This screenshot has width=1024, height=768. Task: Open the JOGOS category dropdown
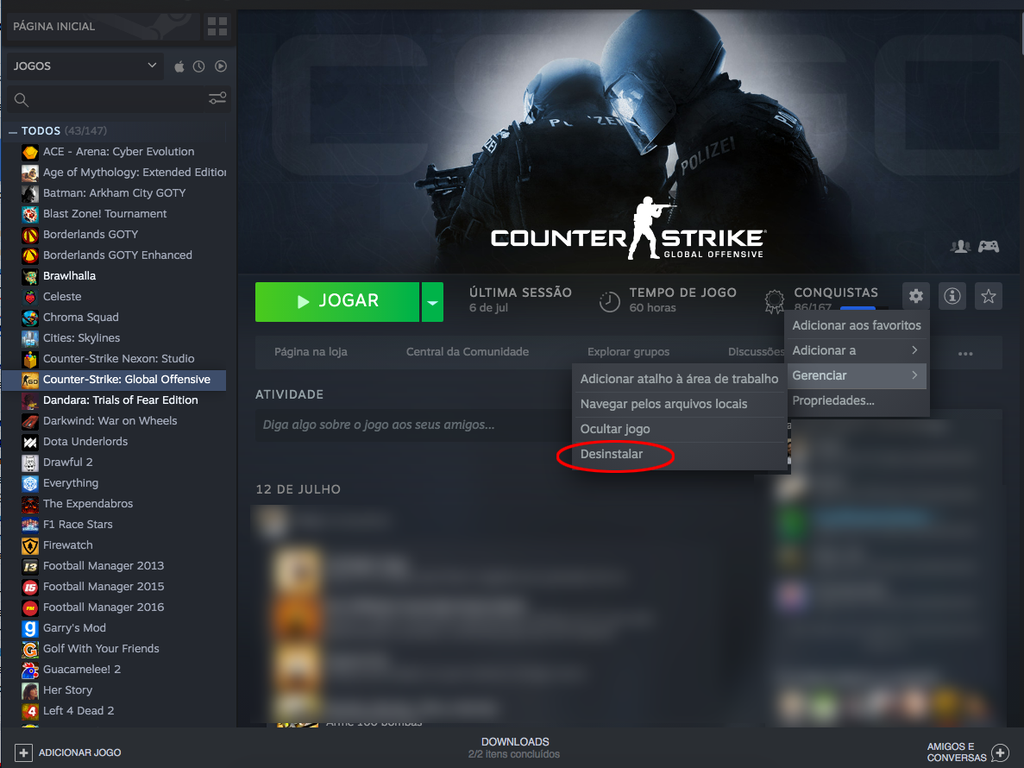pos(85,66)
